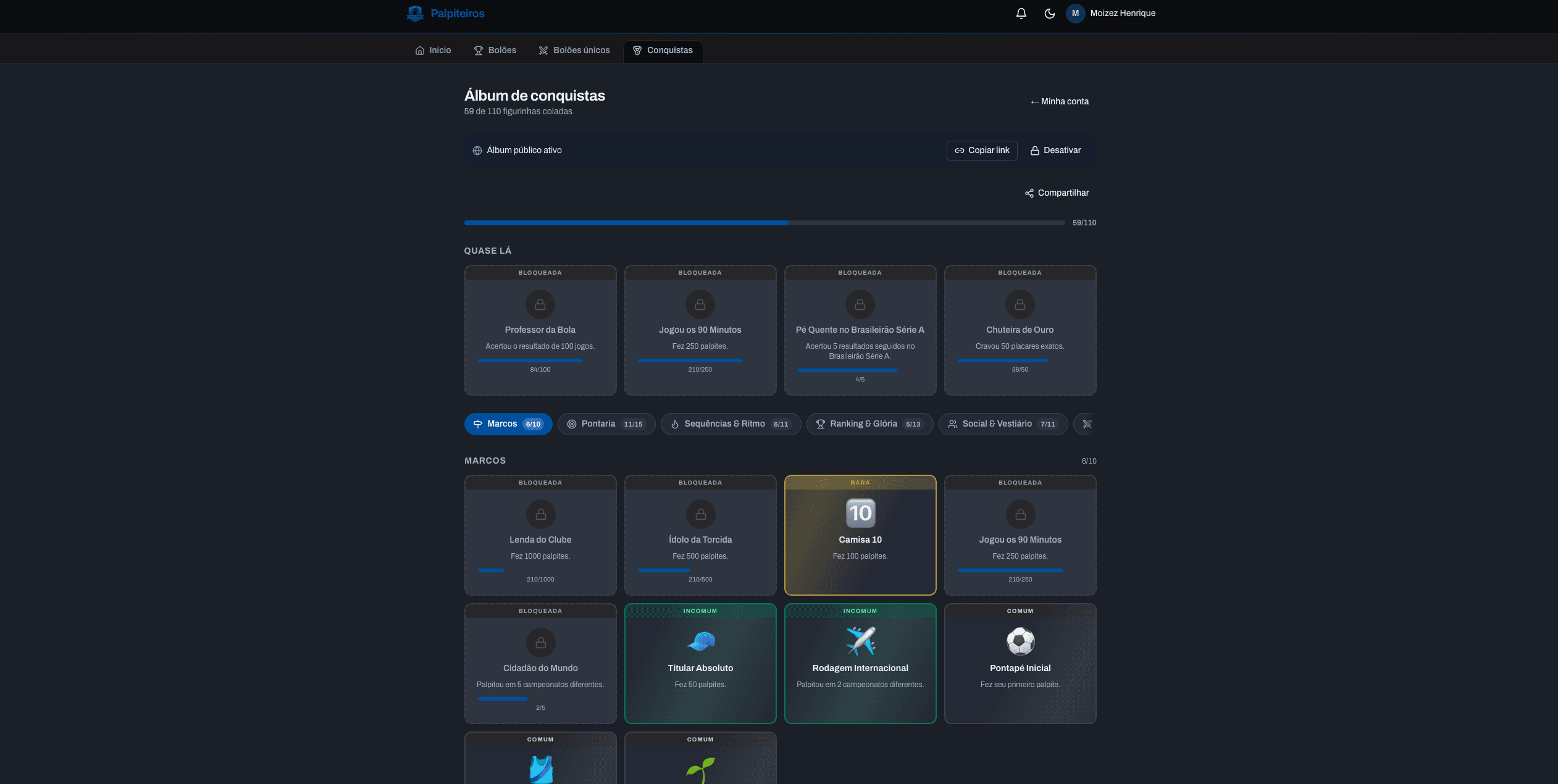Click the Professor da Bola progress bar

pos(540,361)
